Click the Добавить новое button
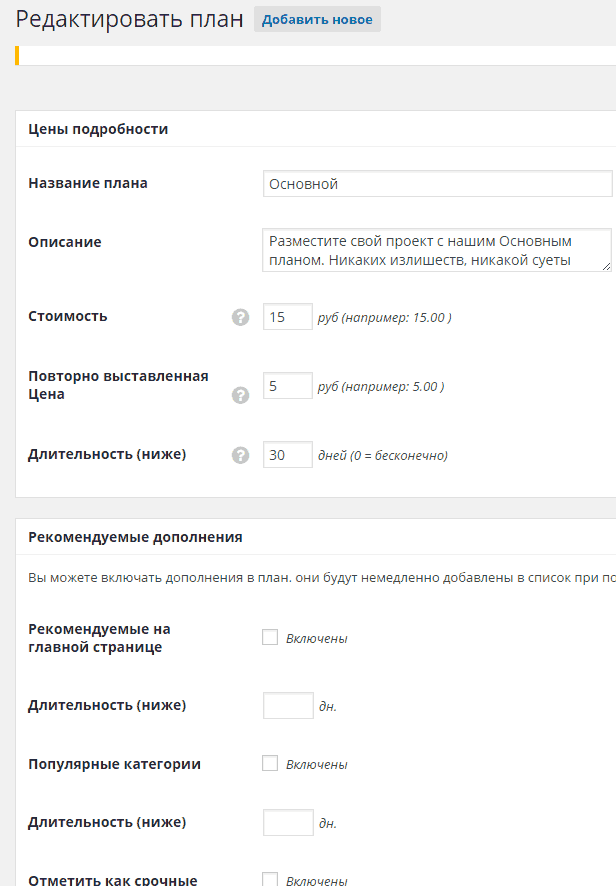Viewport: 616px width, 886px height. pos(317,19)
